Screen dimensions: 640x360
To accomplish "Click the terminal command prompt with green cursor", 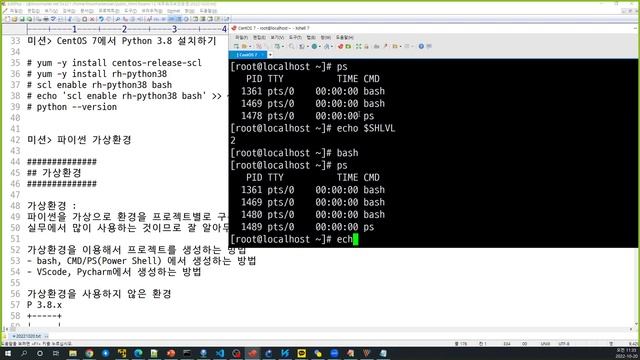I will [294, 239].
